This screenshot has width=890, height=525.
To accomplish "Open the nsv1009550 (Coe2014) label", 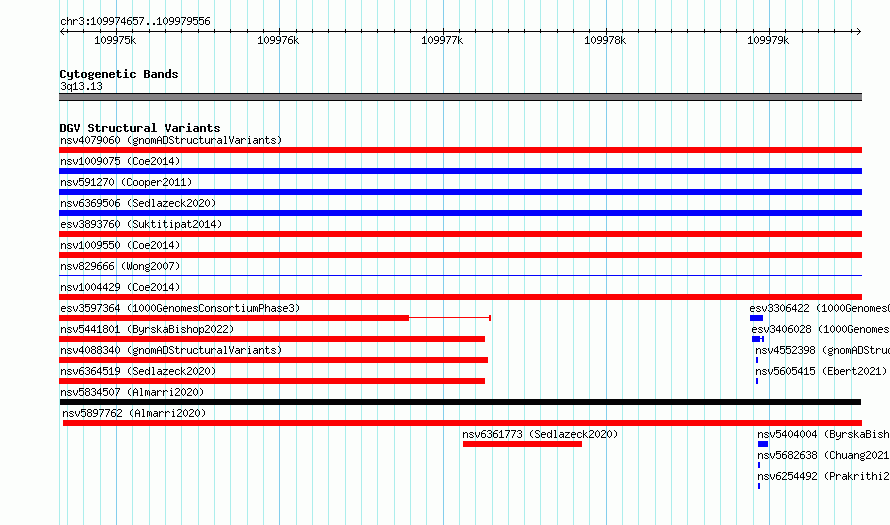I will tap(120, 245).
